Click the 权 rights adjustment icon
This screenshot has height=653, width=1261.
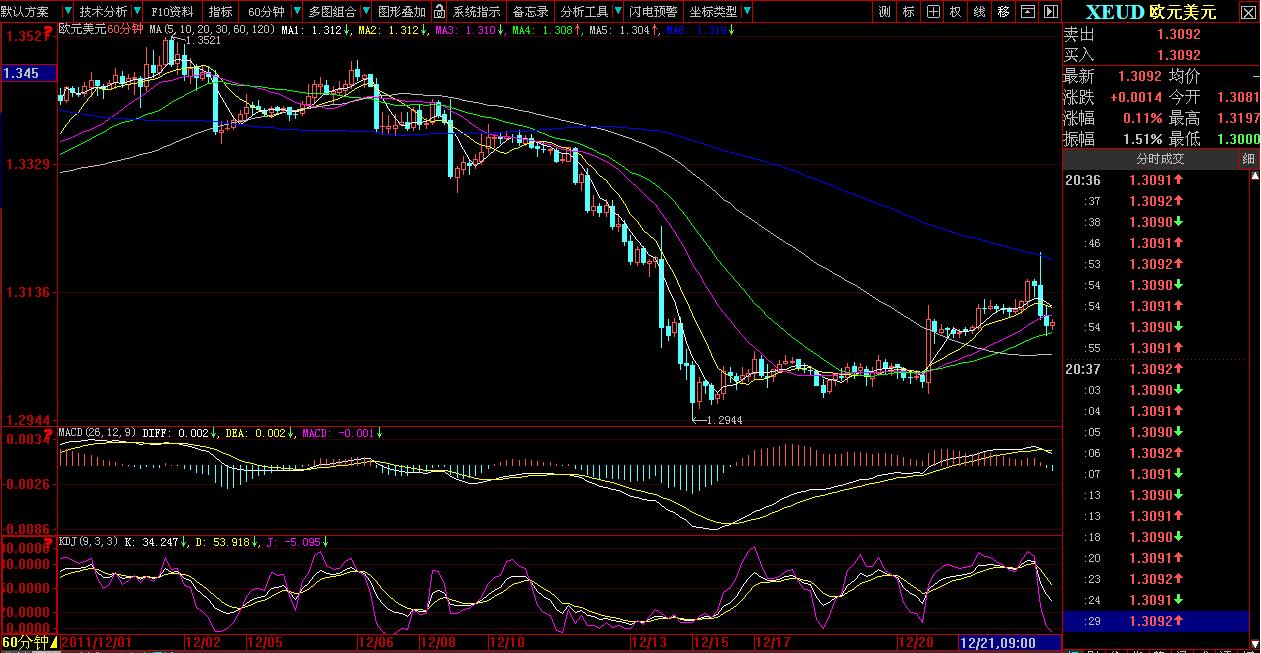956,12
